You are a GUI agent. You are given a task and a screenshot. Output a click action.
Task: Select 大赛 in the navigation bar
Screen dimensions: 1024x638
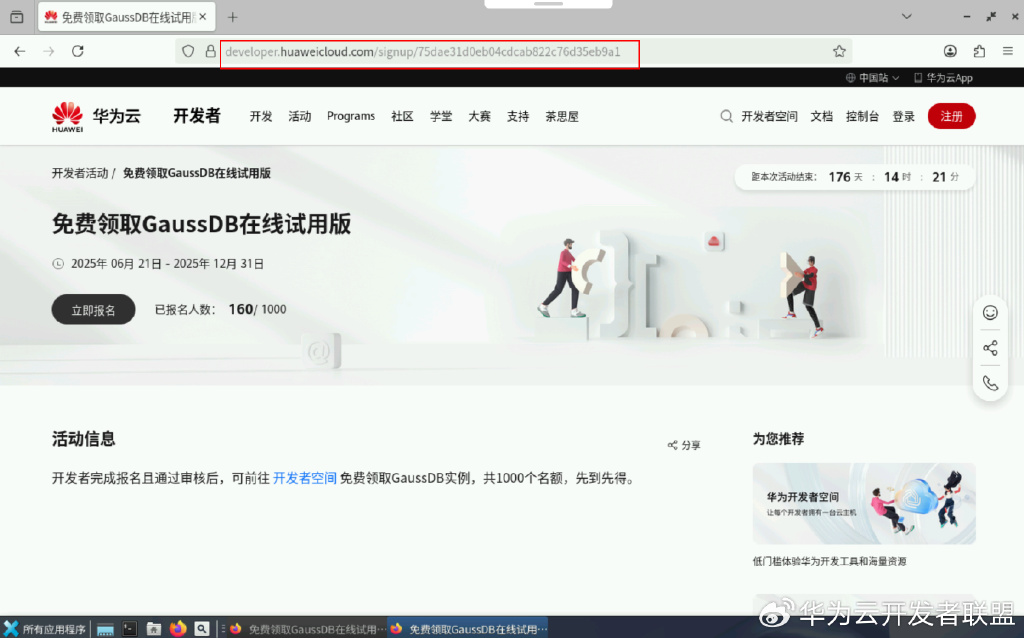(x=479, y=116)
